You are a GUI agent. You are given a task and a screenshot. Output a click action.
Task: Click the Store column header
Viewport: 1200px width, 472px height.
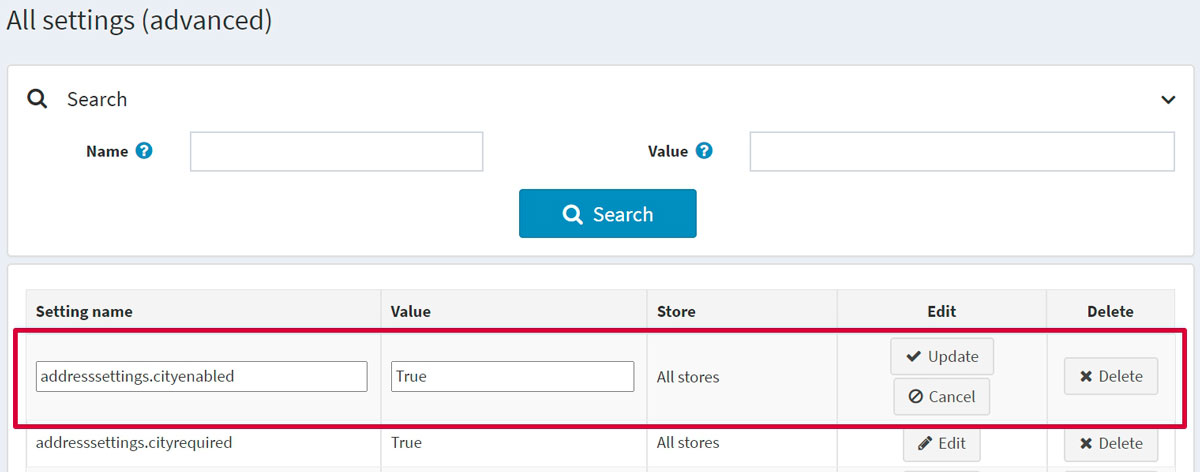[x=676, y=311]
